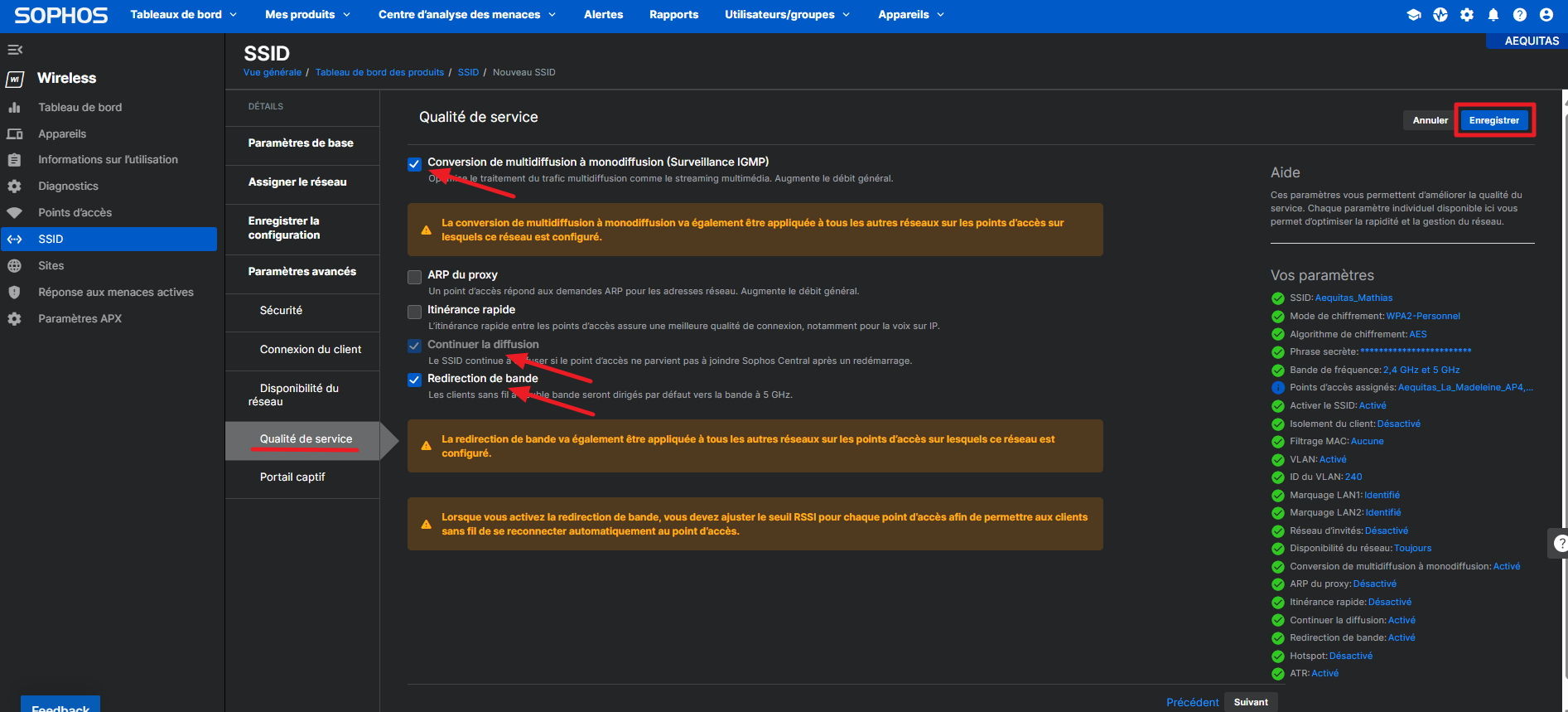
Task: Open Tableau de bord des produits breadcrumb
Action: (x=379, y=72)
